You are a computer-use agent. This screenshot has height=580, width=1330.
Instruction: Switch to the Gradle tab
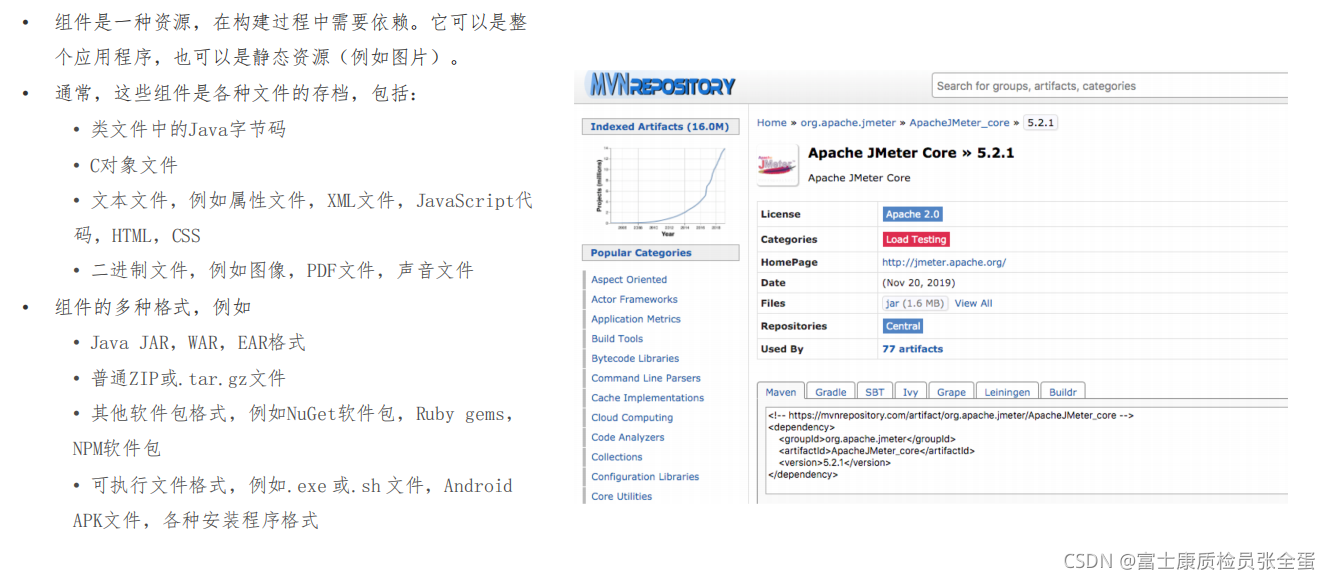(830, 392)
